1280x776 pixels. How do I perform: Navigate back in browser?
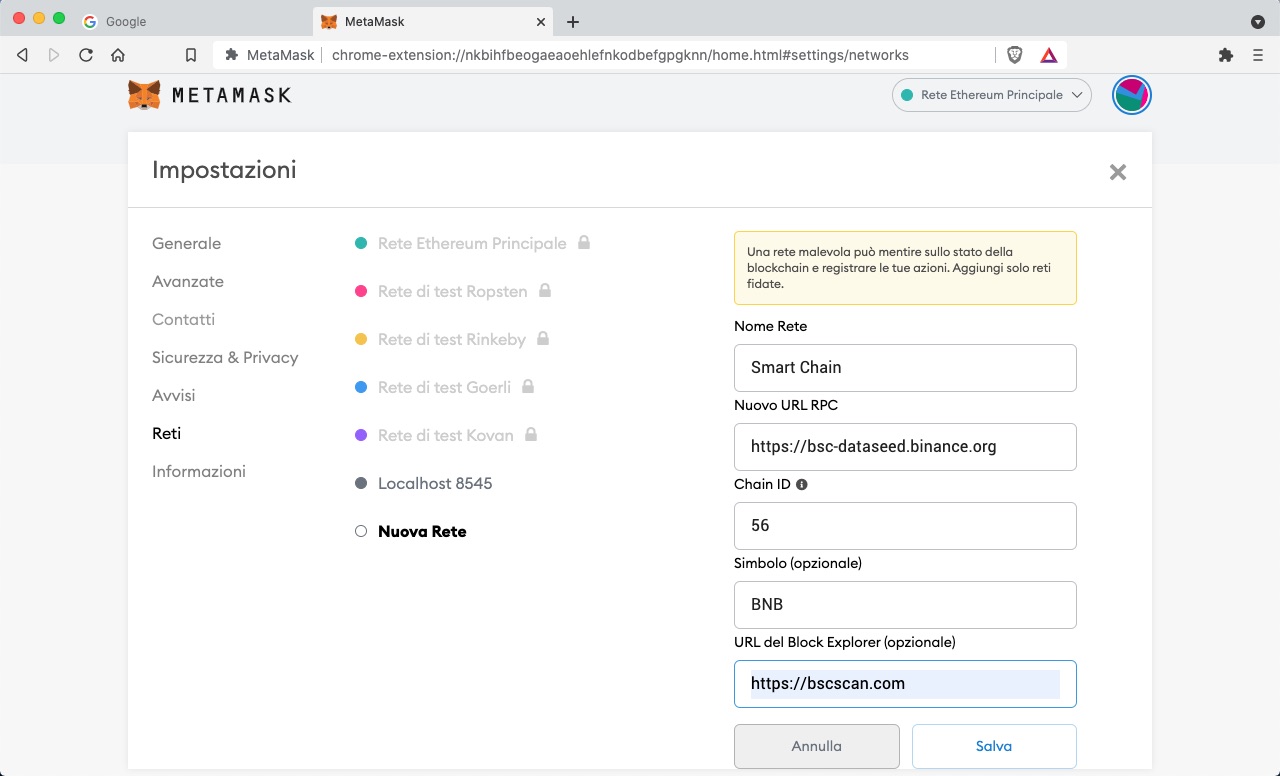[22, 55]
